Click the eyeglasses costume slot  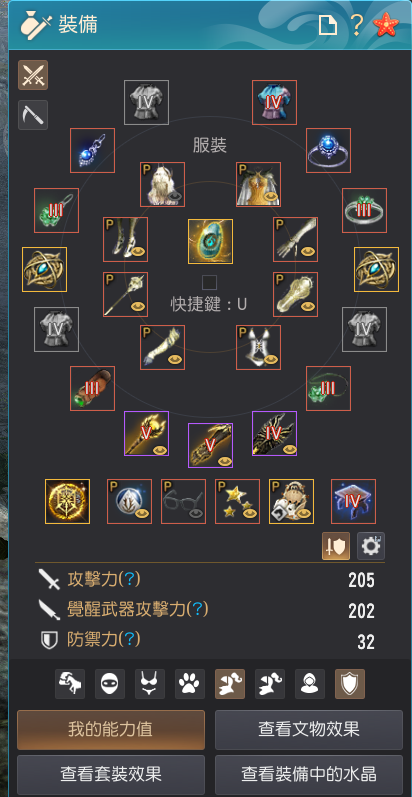tap(183, 501)
